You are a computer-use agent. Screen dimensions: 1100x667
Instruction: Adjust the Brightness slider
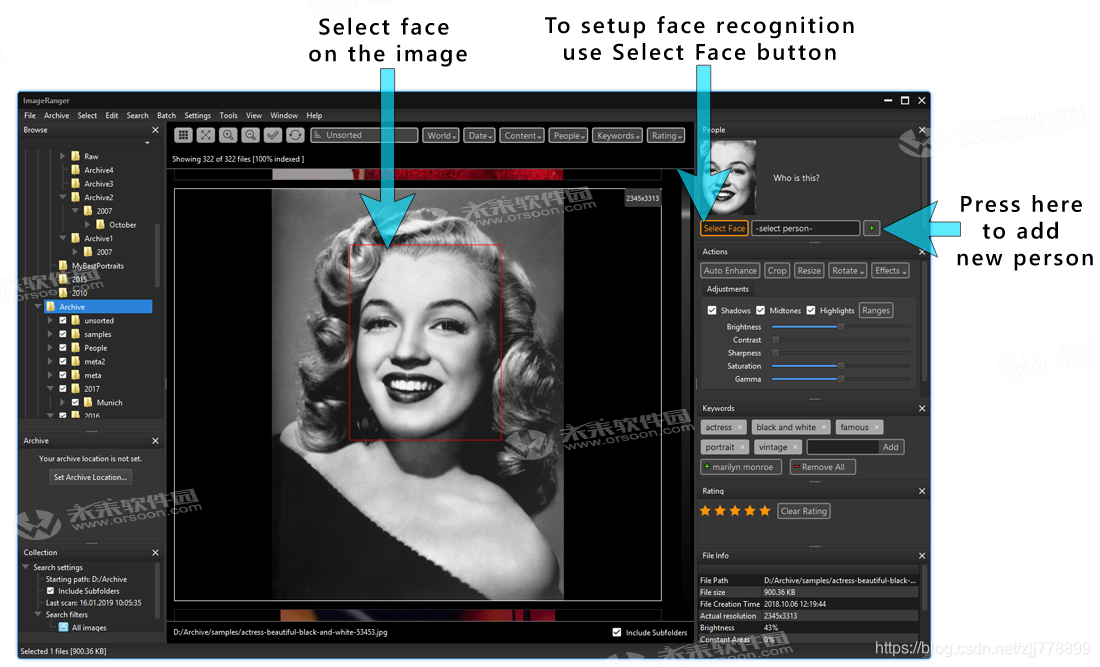tap(840, 327)
